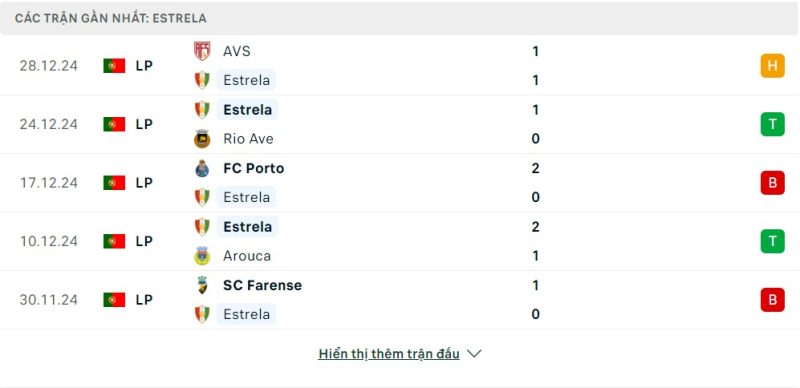Image resolution: width=800 pixels, height=388 pixels.
Task: Select the FC Porto team name
Action: (x=254, y=168)
